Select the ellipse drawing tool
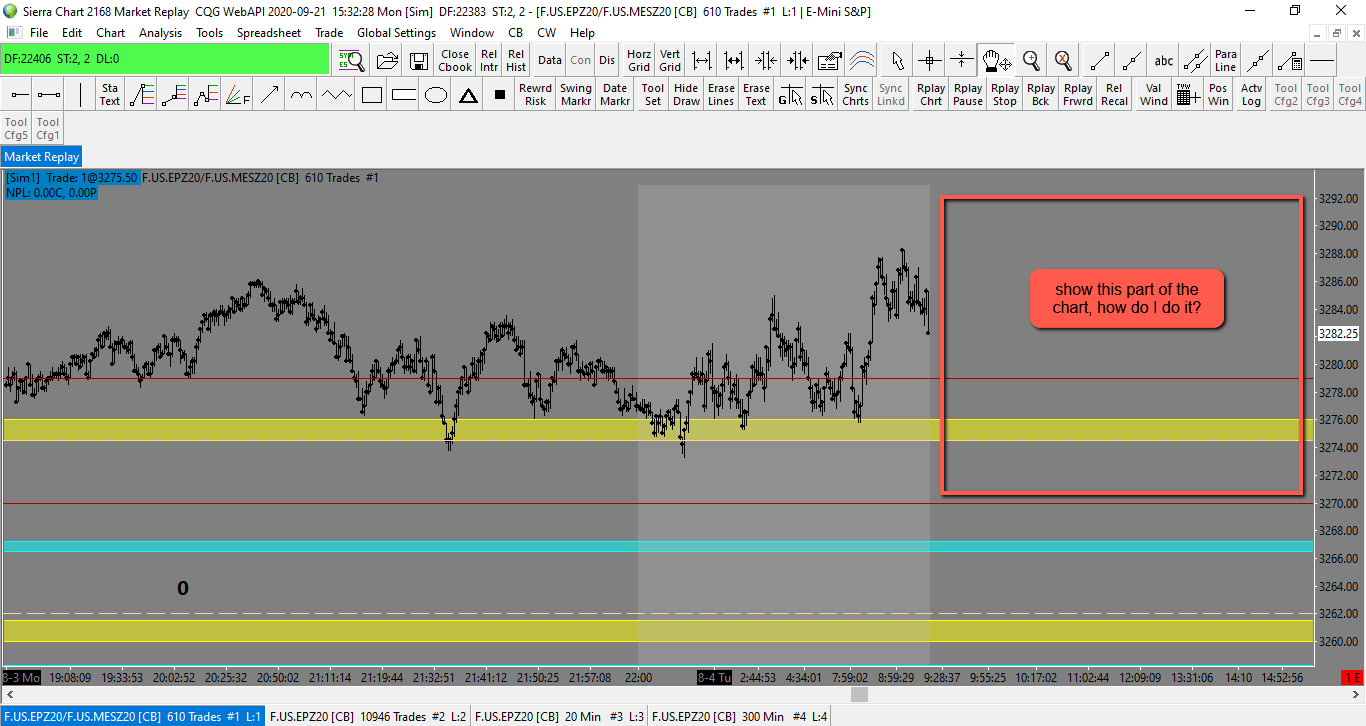The image size is (1366, 726). 436,95
